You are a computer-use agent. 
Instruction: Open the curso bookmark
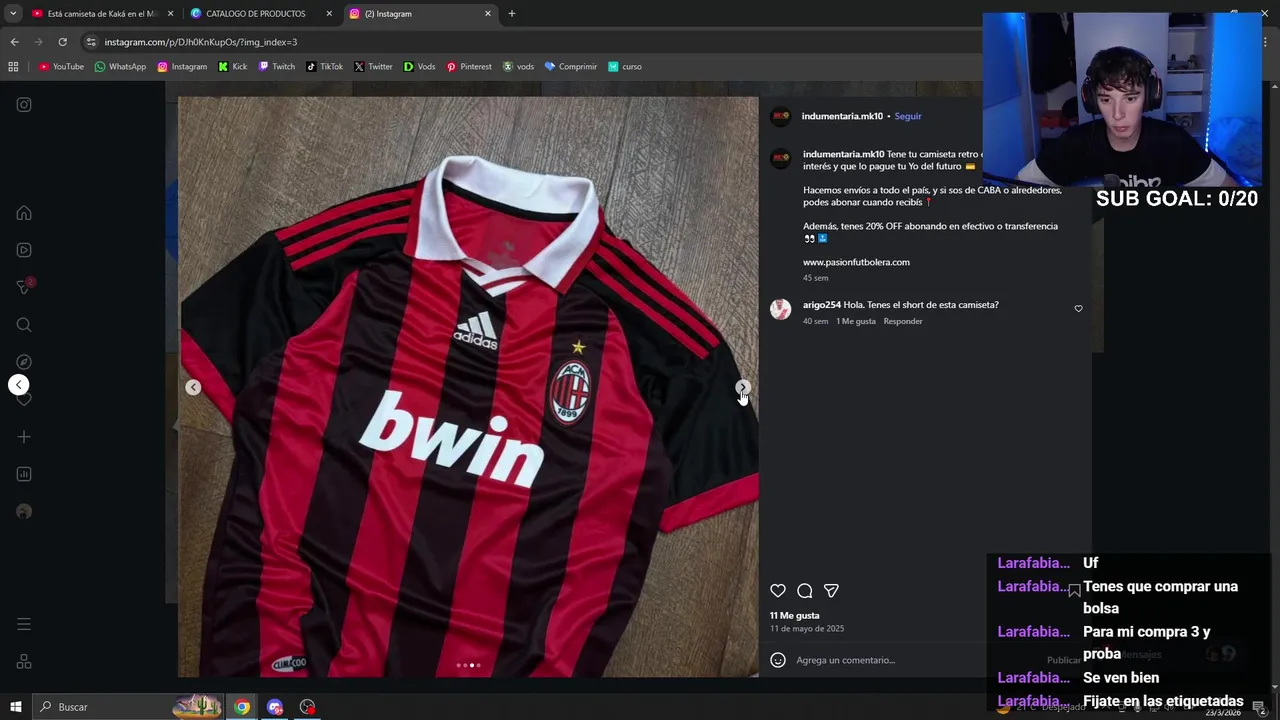point(625,67)
